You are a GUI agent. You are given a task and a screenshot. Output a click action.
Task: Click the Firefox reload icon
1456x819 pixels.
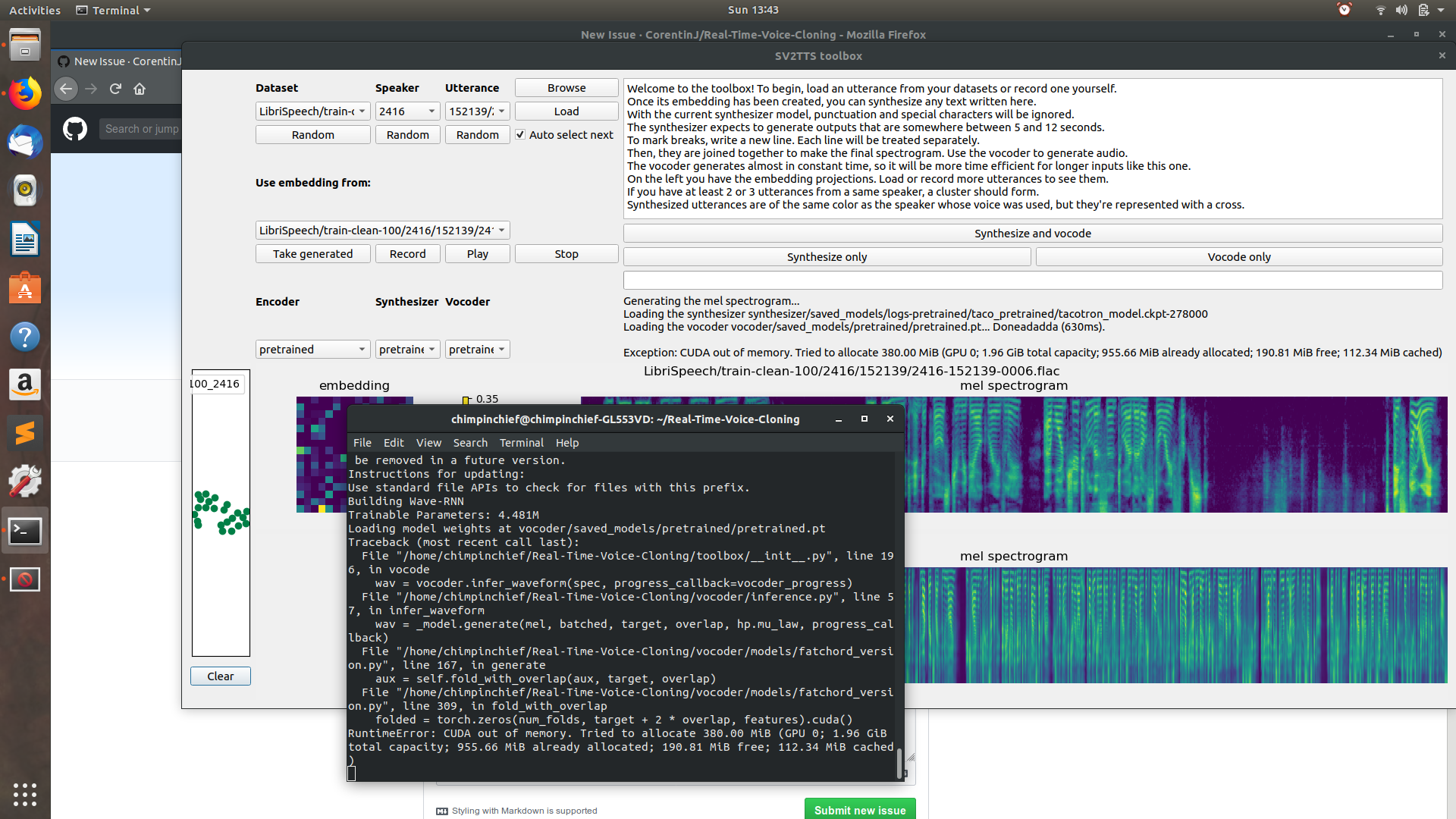click(115, 89)
